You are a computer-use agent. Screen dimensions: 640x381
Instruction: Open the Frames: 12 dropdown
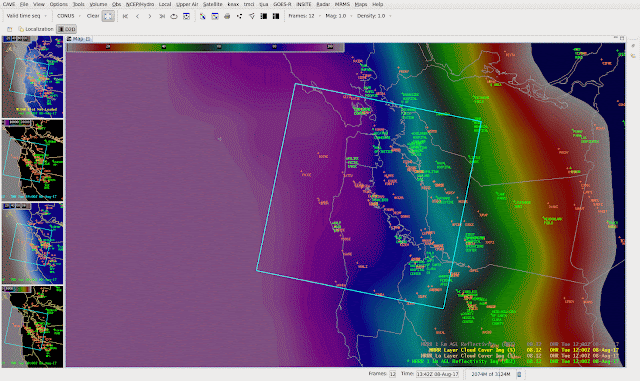(304, 16)
